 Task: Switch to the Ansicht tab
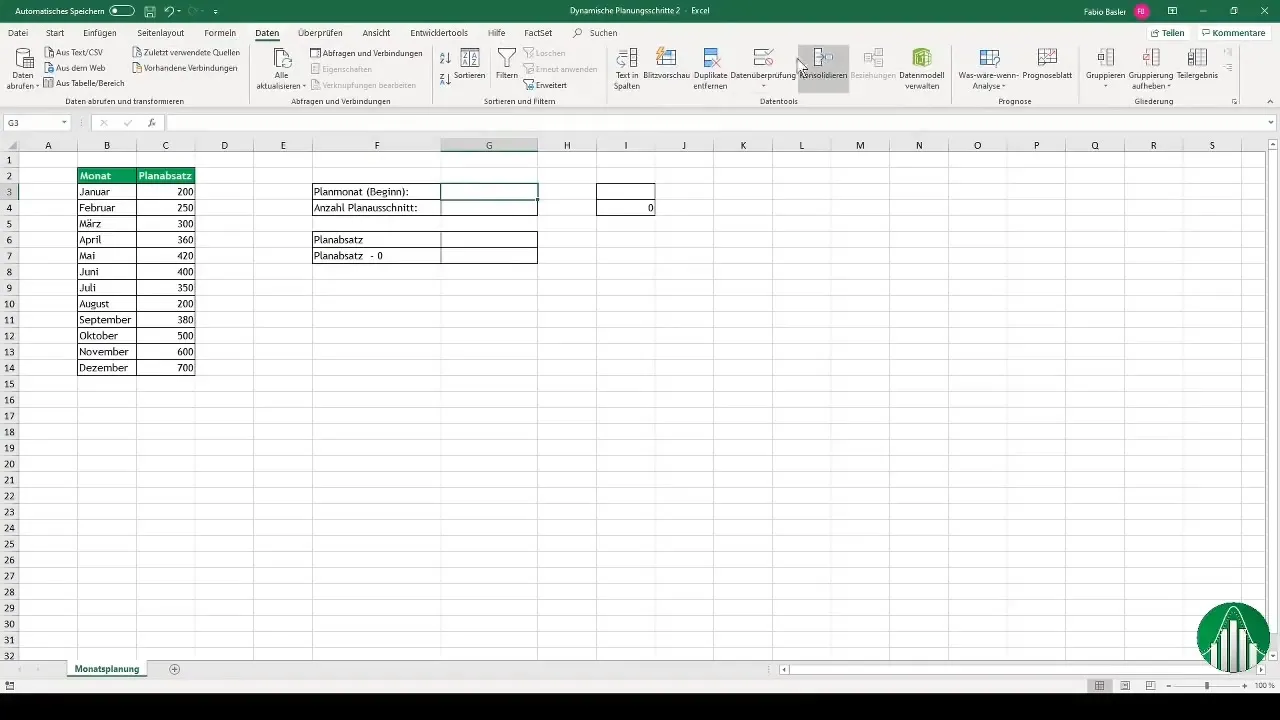point(376,33)
